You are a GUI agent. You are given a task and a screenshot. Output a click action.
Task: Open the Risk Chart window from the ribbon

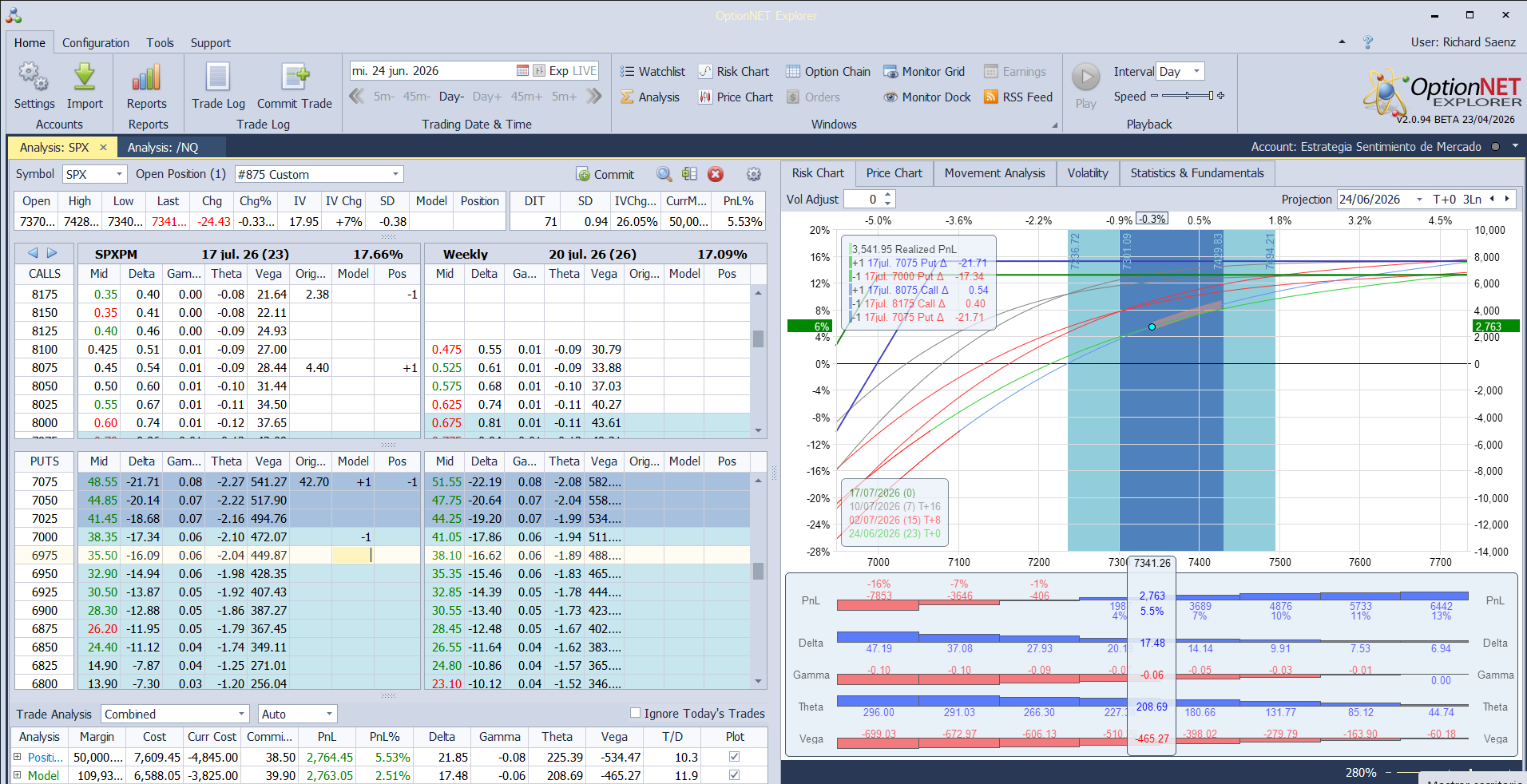click(x=733, y=72)
